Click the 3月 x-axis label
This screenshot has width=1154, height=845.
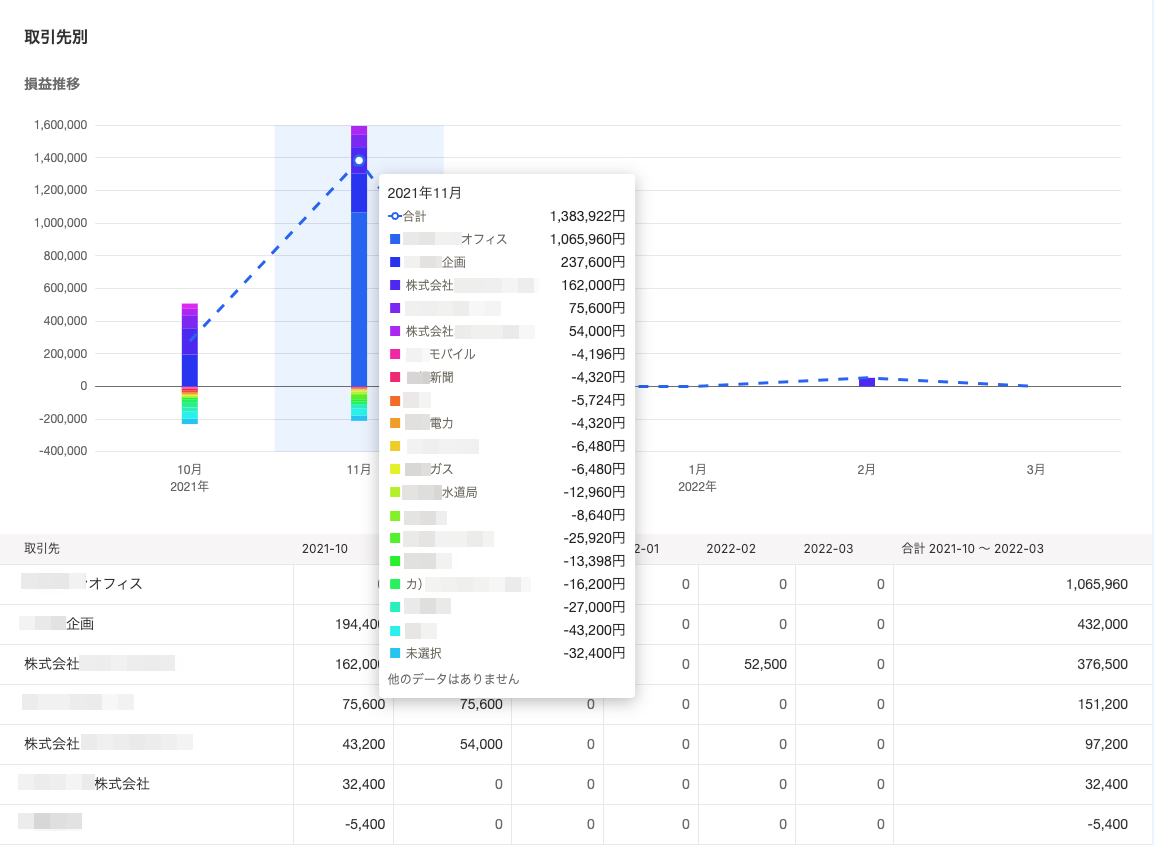pyautogui.click(x=1036, y=470)
